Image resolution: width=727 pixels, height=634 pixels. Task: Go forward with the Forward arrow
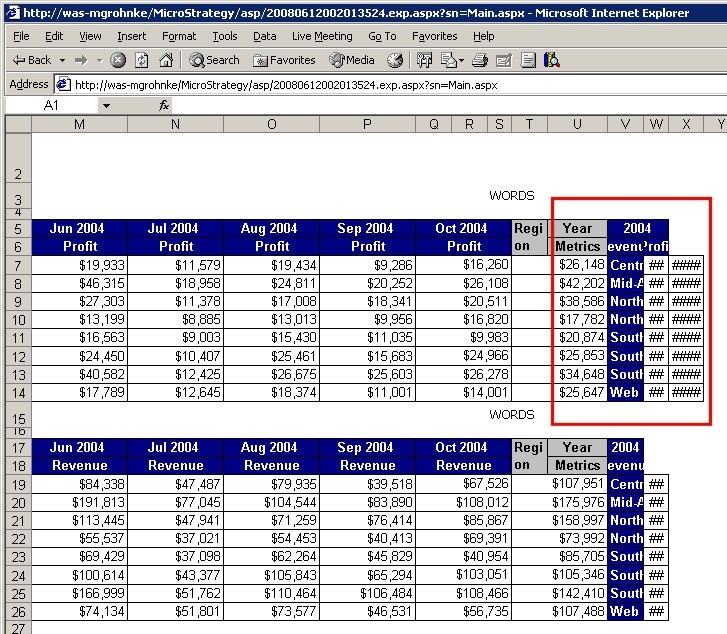click(81, 60)
